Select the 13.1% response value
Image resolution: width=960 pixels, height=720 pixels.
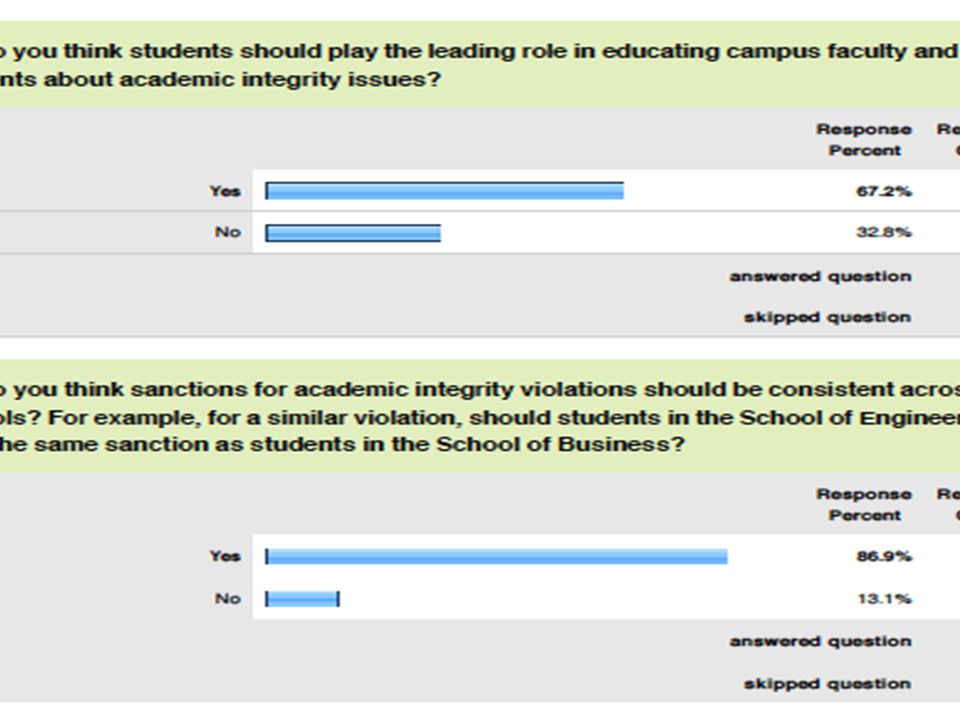[x=884, y=598]
